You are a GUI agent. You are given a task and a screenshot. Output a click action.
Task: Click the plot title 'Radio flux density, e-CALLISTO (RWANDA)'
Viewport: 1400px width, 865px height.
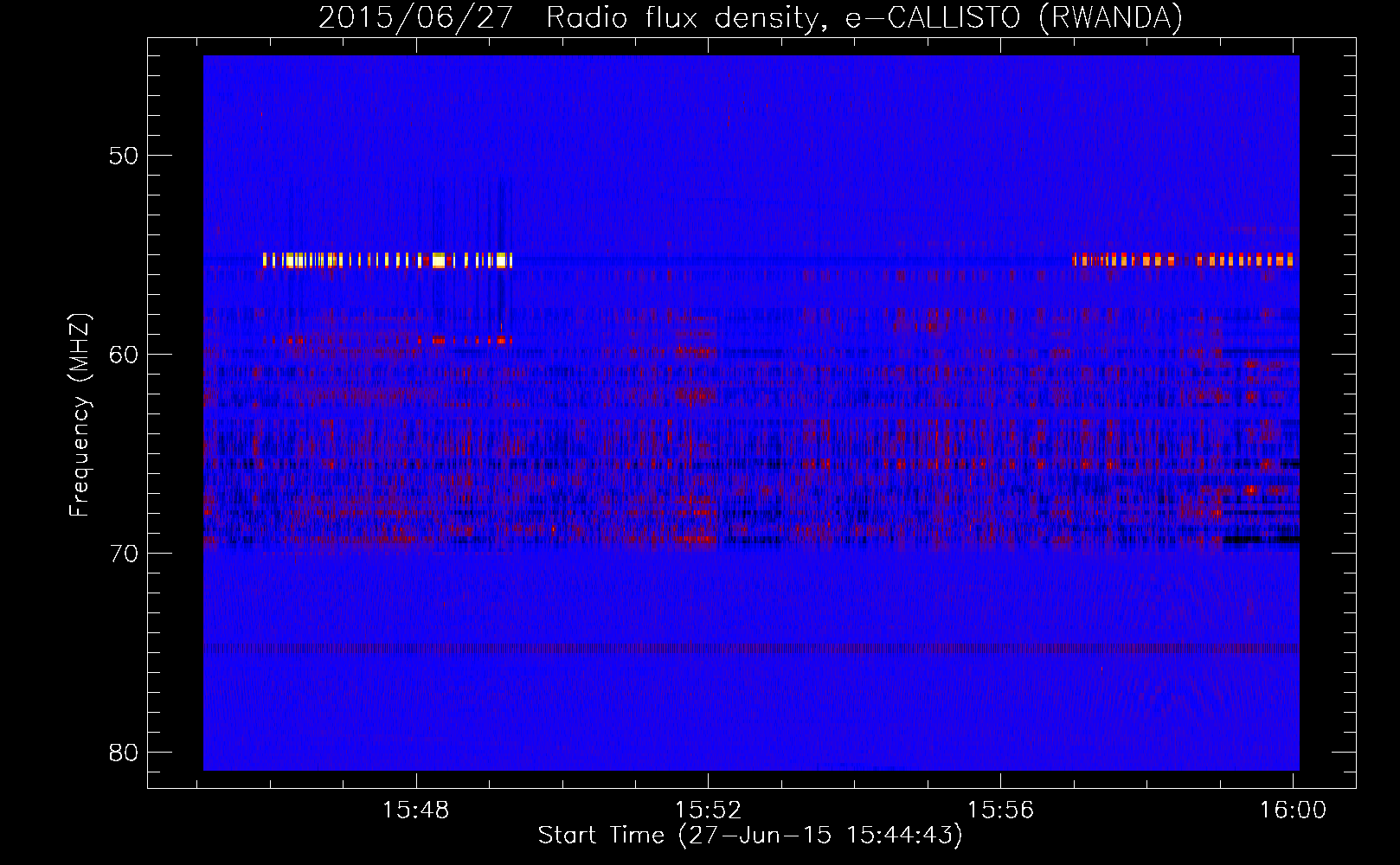[x=864, y=18]
